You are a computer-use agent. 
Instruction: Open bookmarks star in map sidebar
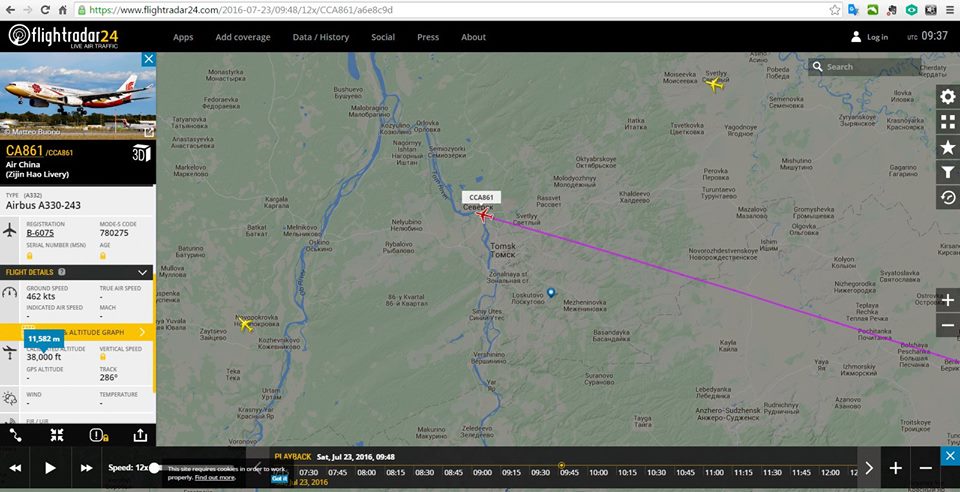pos(948,147)
